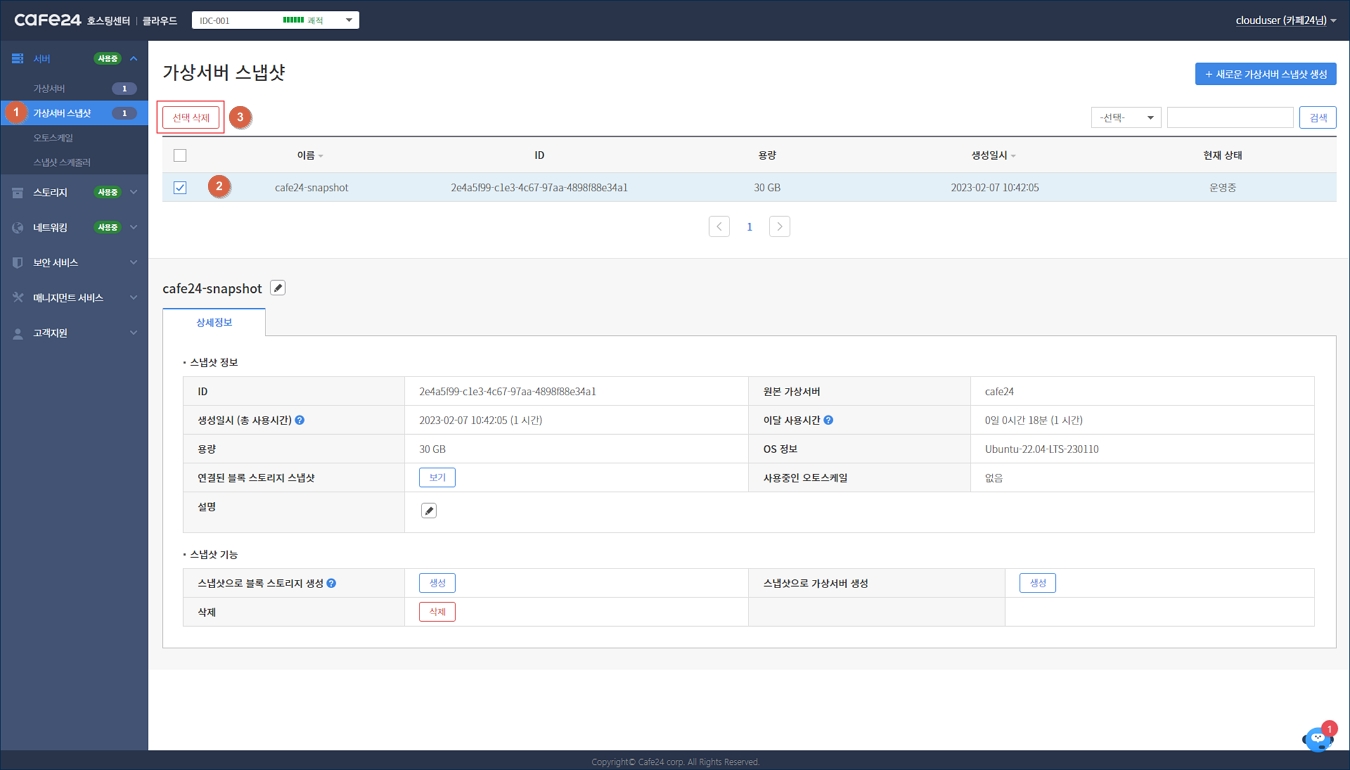This screenshot has width=1350, height=770.
Task: Go to the next page arrow in pagination
Action: click(779, 227)
